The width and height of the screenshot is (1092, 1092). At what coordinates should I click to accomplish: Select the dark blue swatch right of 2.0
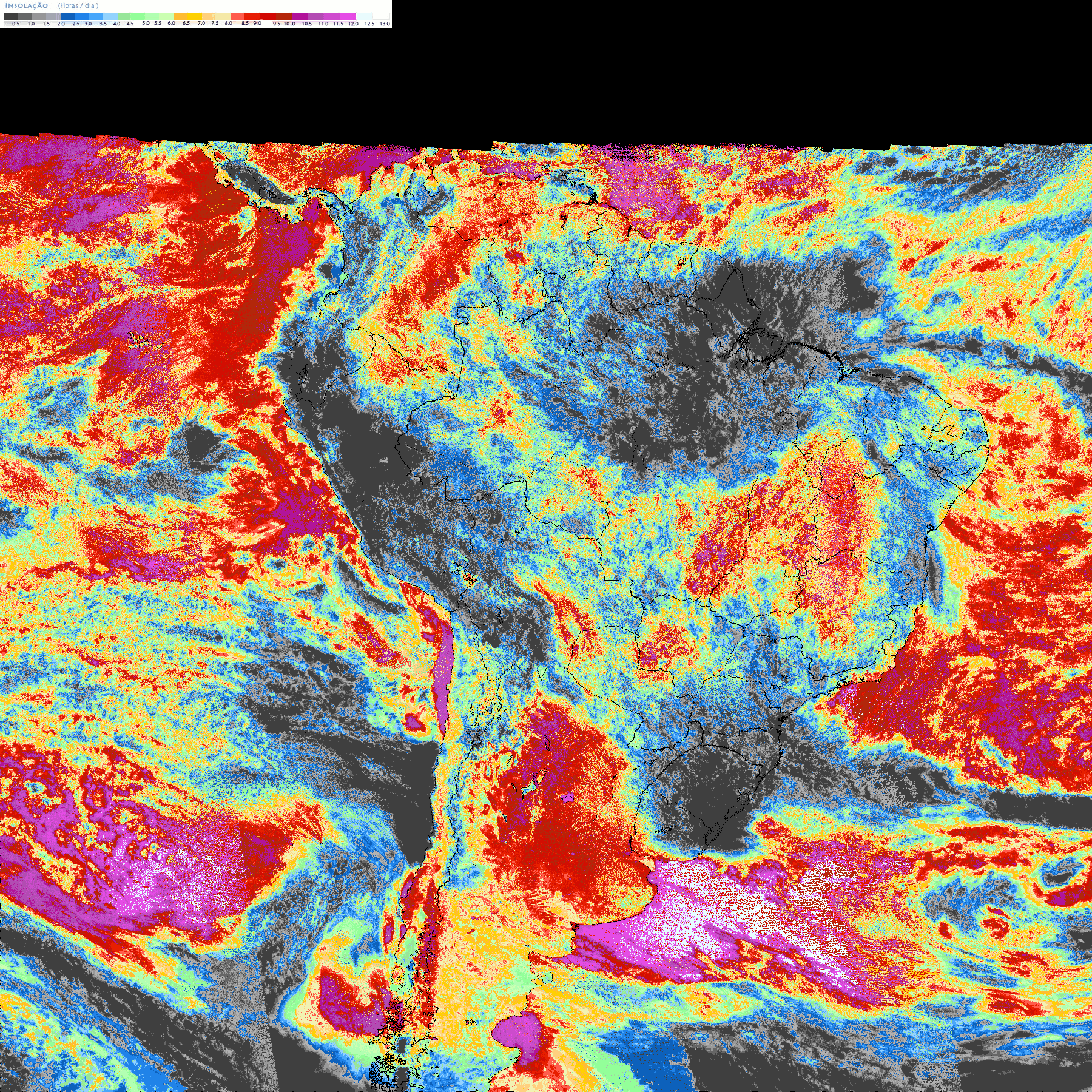click(x=67, y=16)
